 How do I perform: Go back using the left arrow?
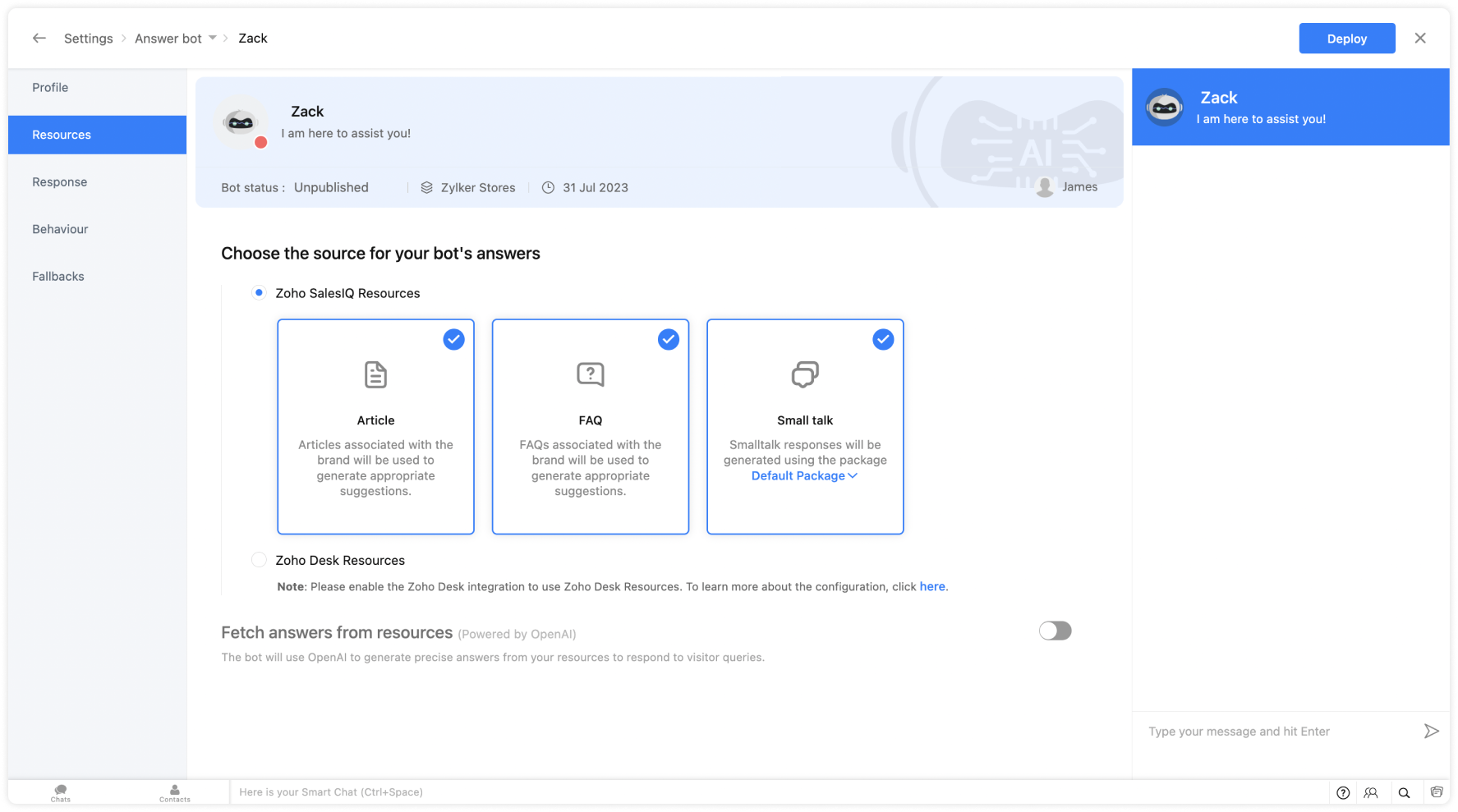point(39,39)
